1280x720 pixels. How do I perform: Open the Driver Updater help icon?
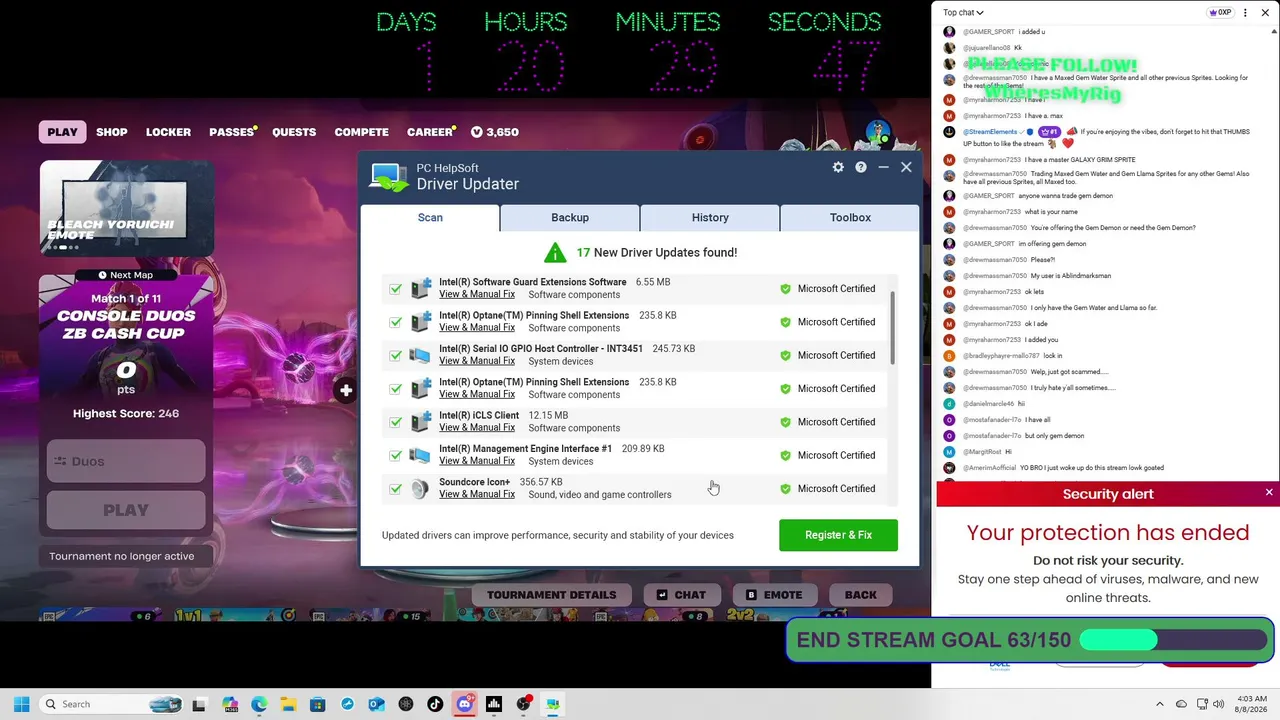[x=861, y=167]
